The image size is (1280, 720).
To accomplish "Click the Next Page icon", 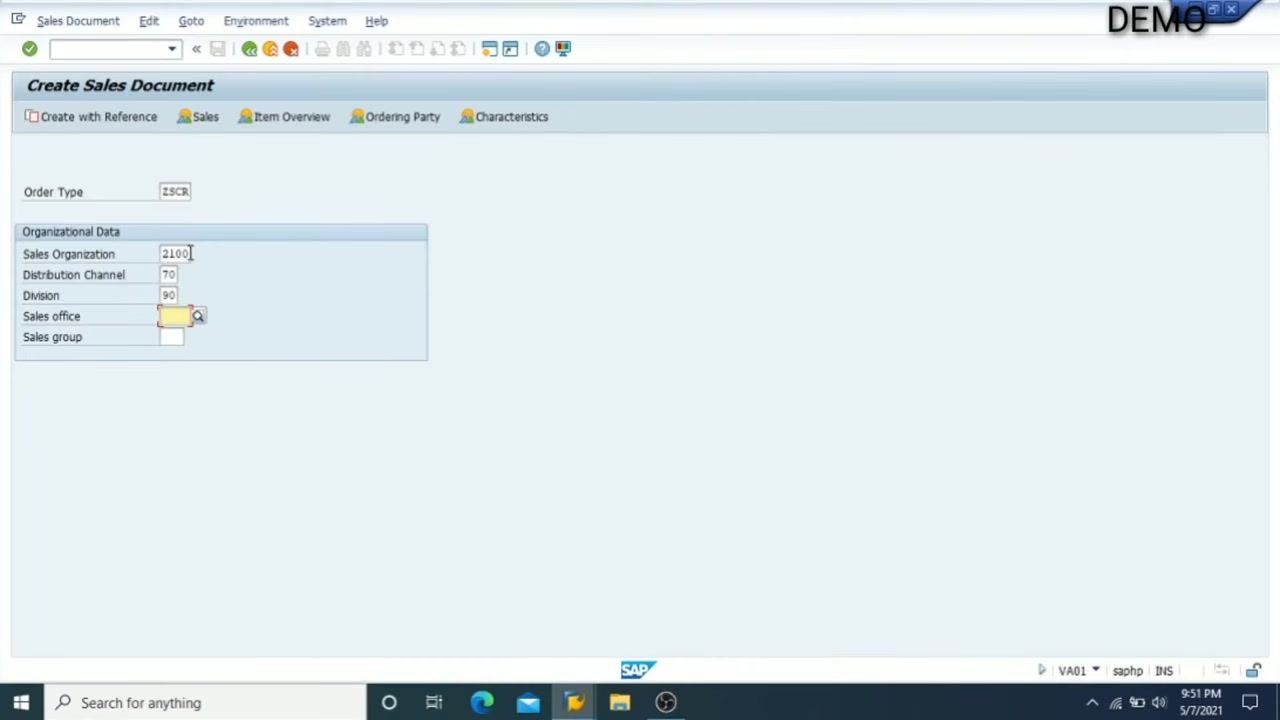I will coord(437,49).
